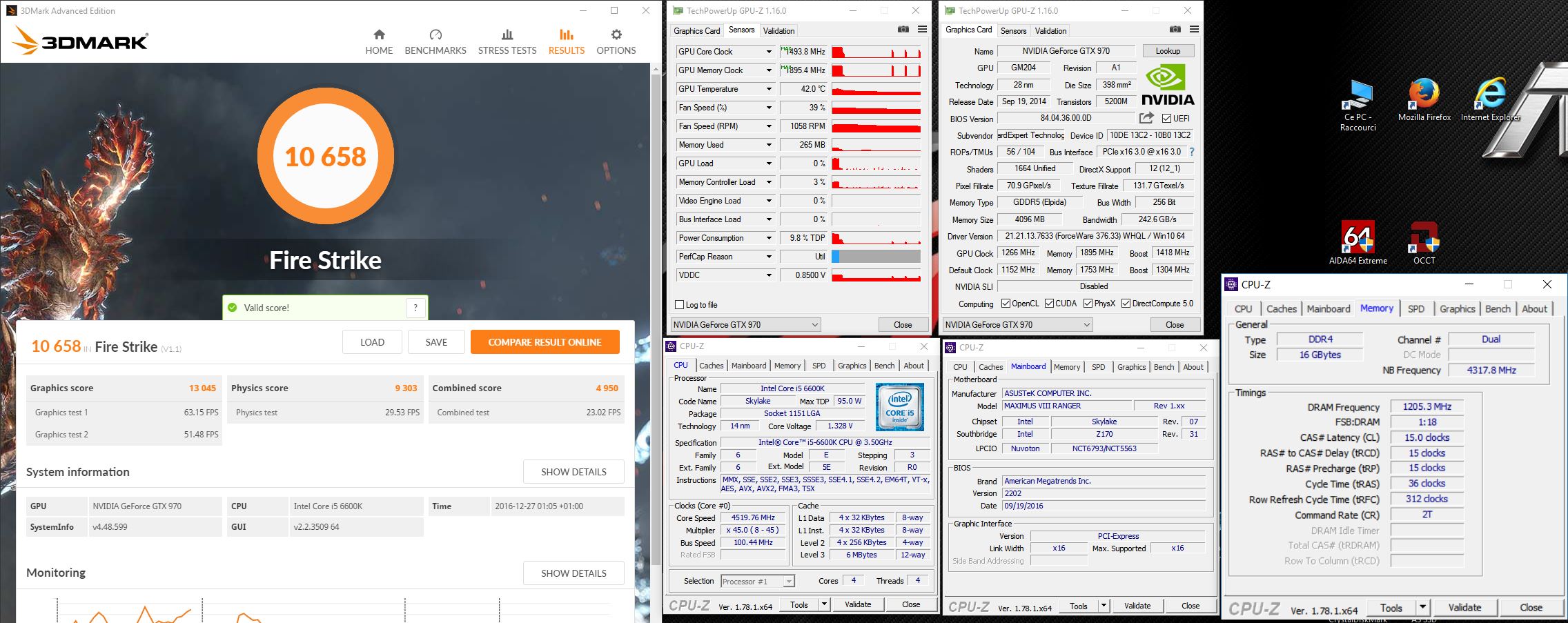Click the Lookup button in GPU-Z

(x=1168, y=51)
